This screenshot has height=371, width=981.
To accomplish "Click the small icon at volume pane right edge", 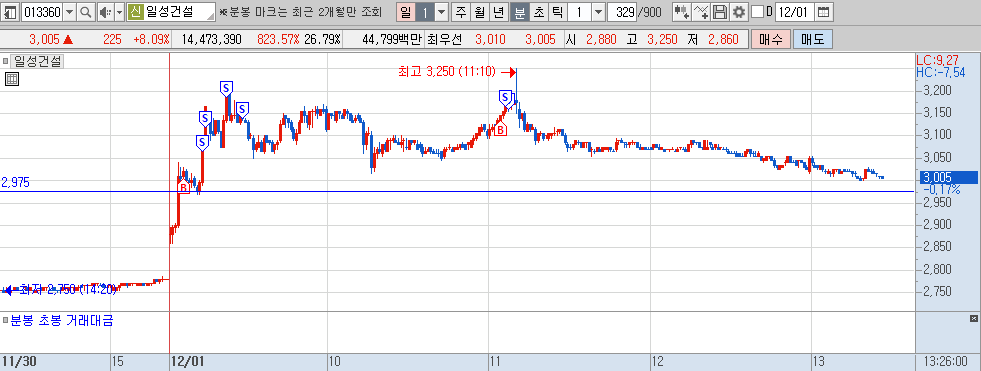I will pos(973,319).
